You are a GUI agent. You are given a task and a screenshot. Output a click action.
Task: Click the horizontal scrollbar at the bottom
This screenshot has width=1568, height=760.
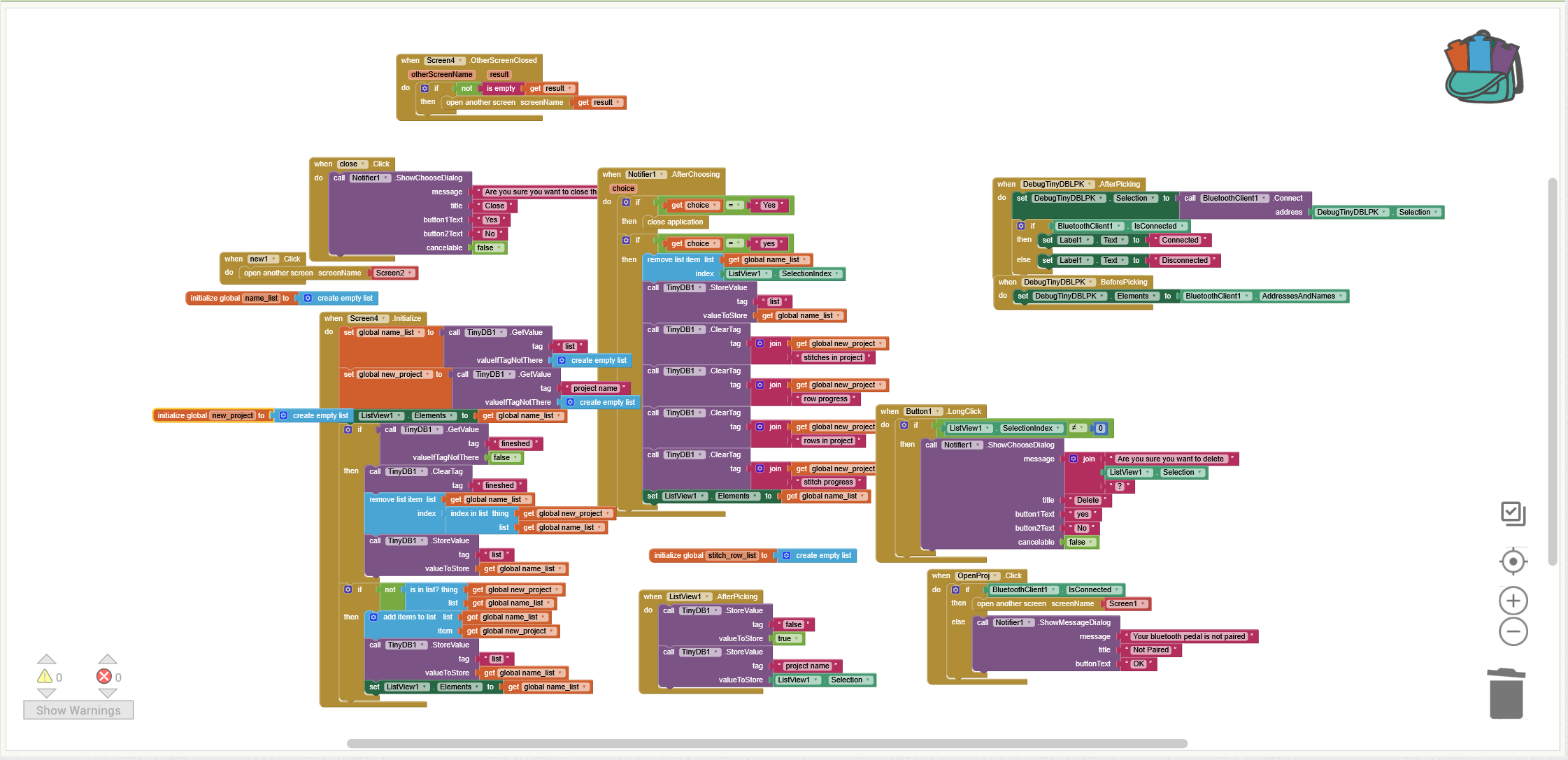[x=767, y=743]
